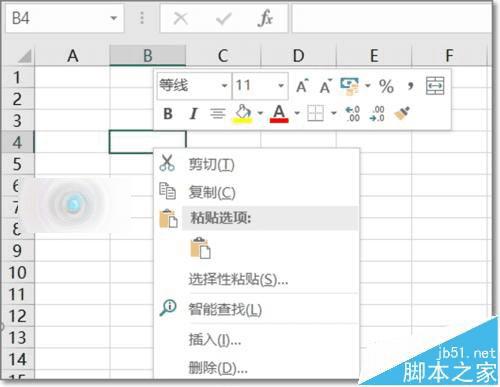Select column A header
The image size is (500, 387).
(72, 55)
